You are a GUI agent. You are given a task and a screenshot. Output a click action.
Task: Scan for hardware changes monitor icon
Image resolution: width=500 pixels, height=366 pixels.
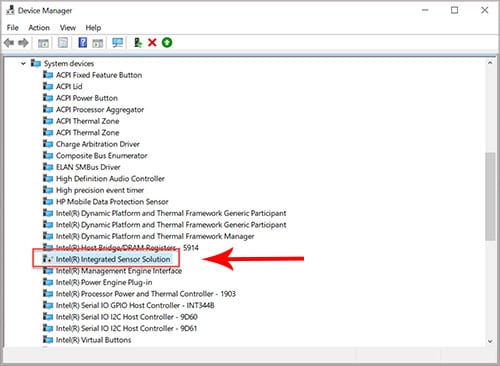pos(117,43)
